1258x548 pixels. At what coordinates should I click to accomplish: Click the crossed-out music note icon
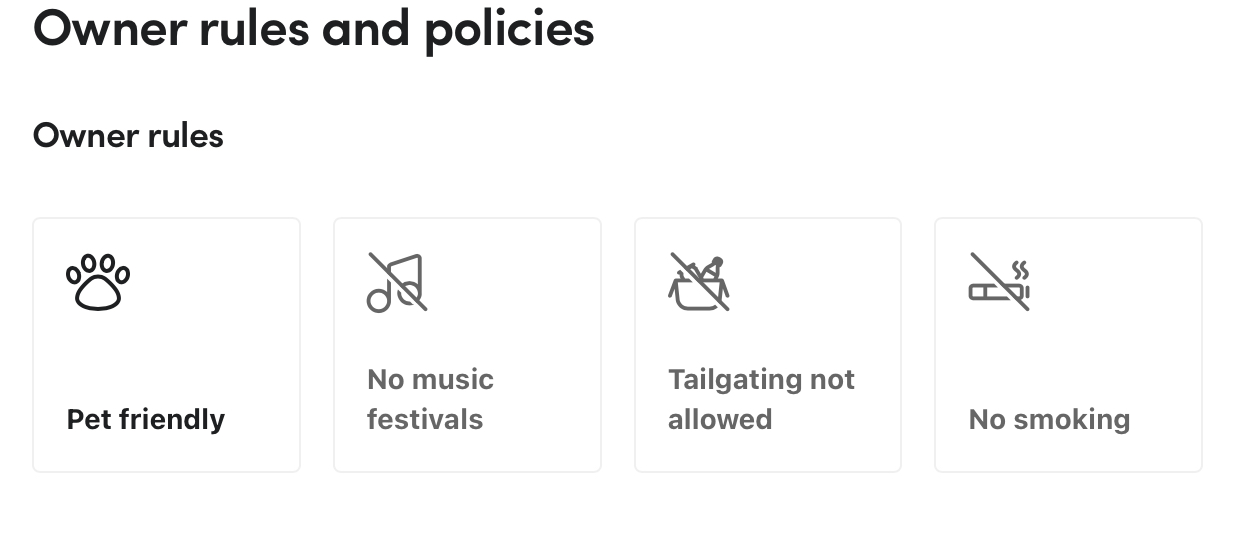[397, 282]
